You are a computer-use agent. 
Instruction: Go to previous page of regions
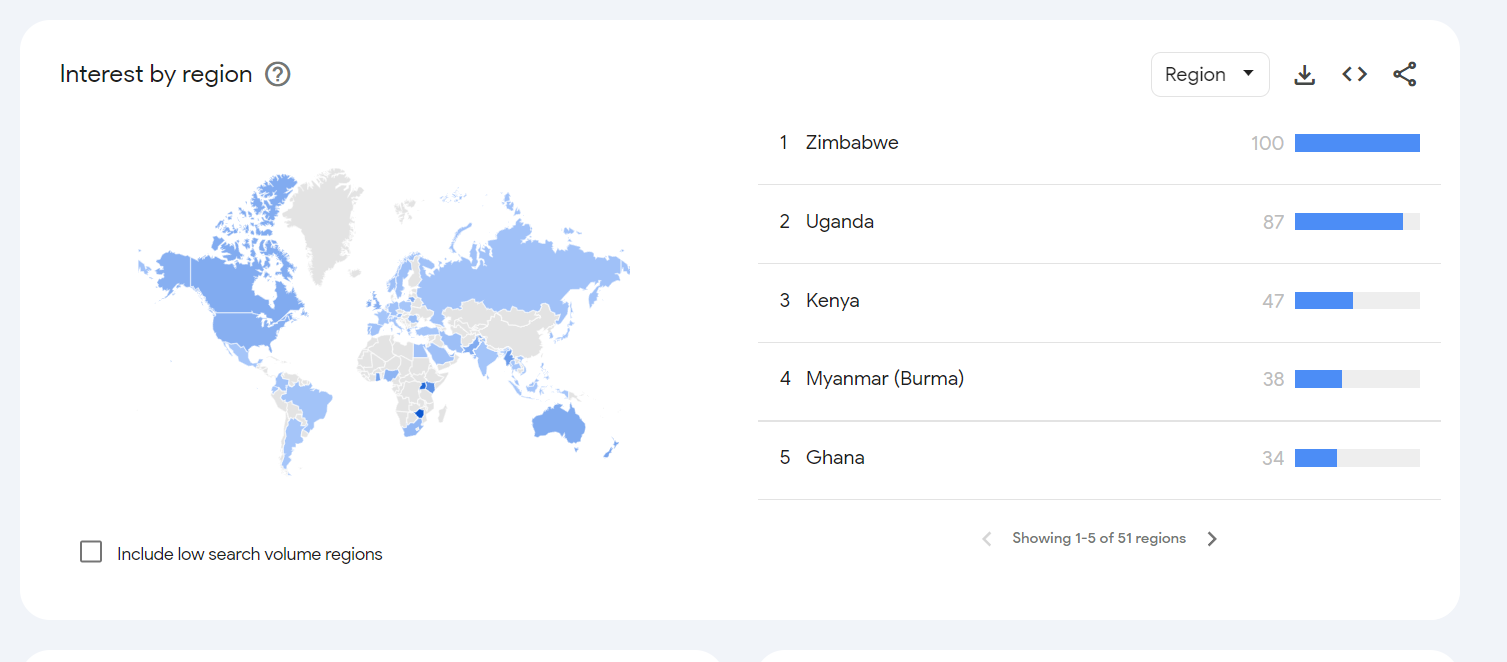(987, 539)
